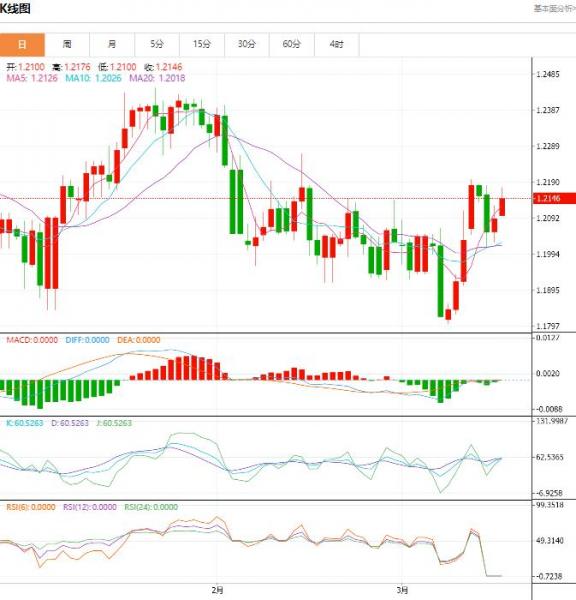
Task: Click the DIFF 0.0000 label
Action: pos(87,340)
